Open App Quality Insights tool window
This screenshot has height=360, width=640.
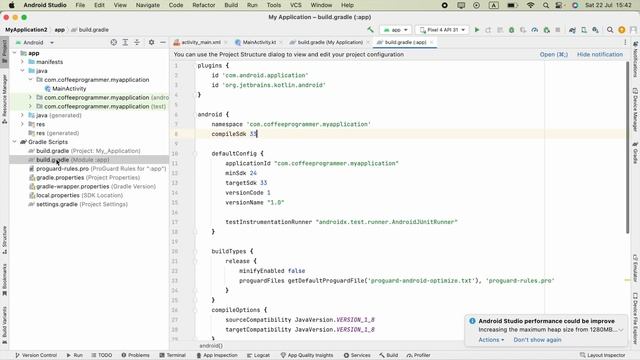coord(307,355)
